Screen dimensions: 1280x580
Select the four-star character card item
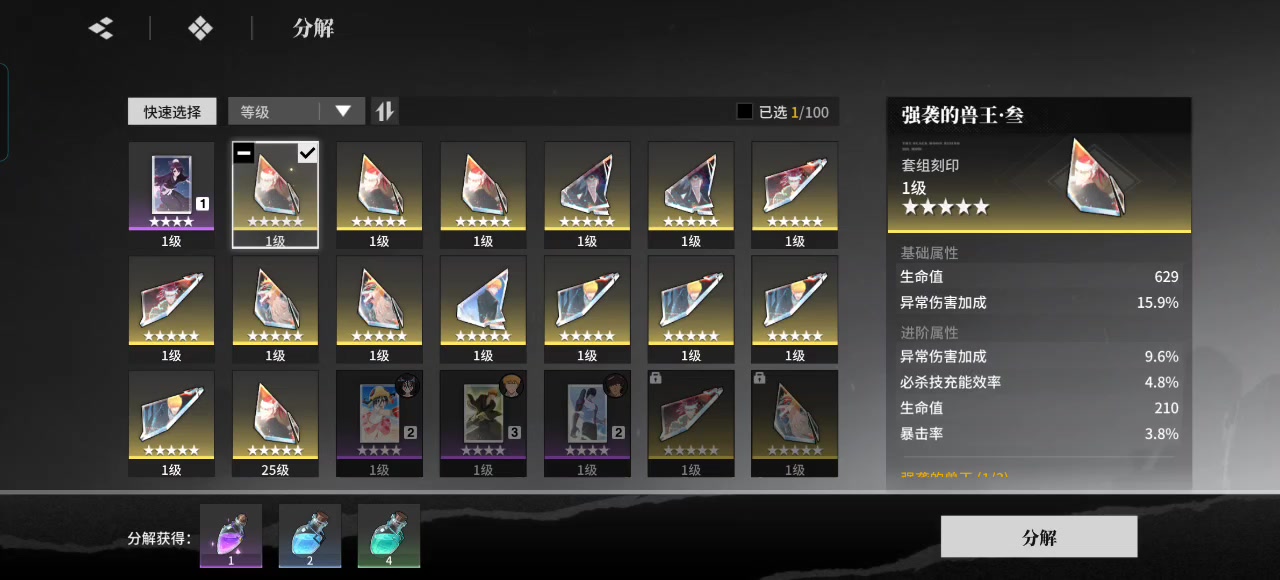click(x=171, y=195)
